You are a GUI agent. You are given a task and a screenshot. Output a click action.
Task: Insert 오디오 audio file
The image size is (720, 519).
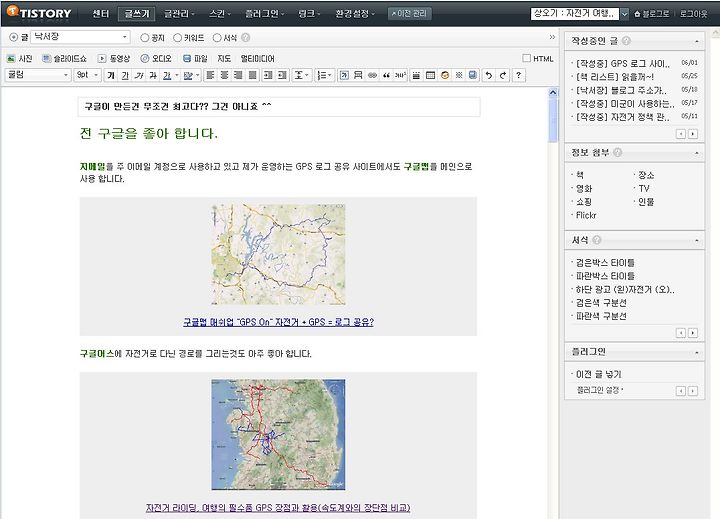(x=156, y=58)
